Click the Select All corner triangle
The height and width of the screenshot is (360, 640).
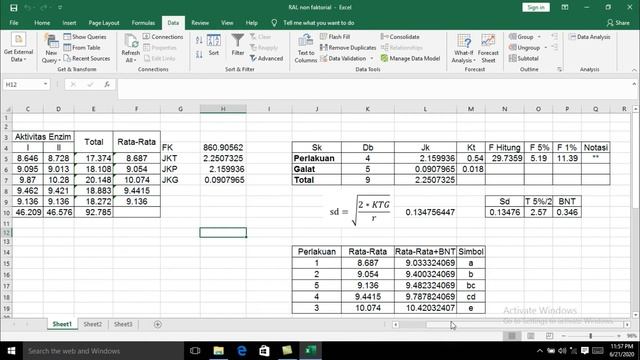click(7, 109)
